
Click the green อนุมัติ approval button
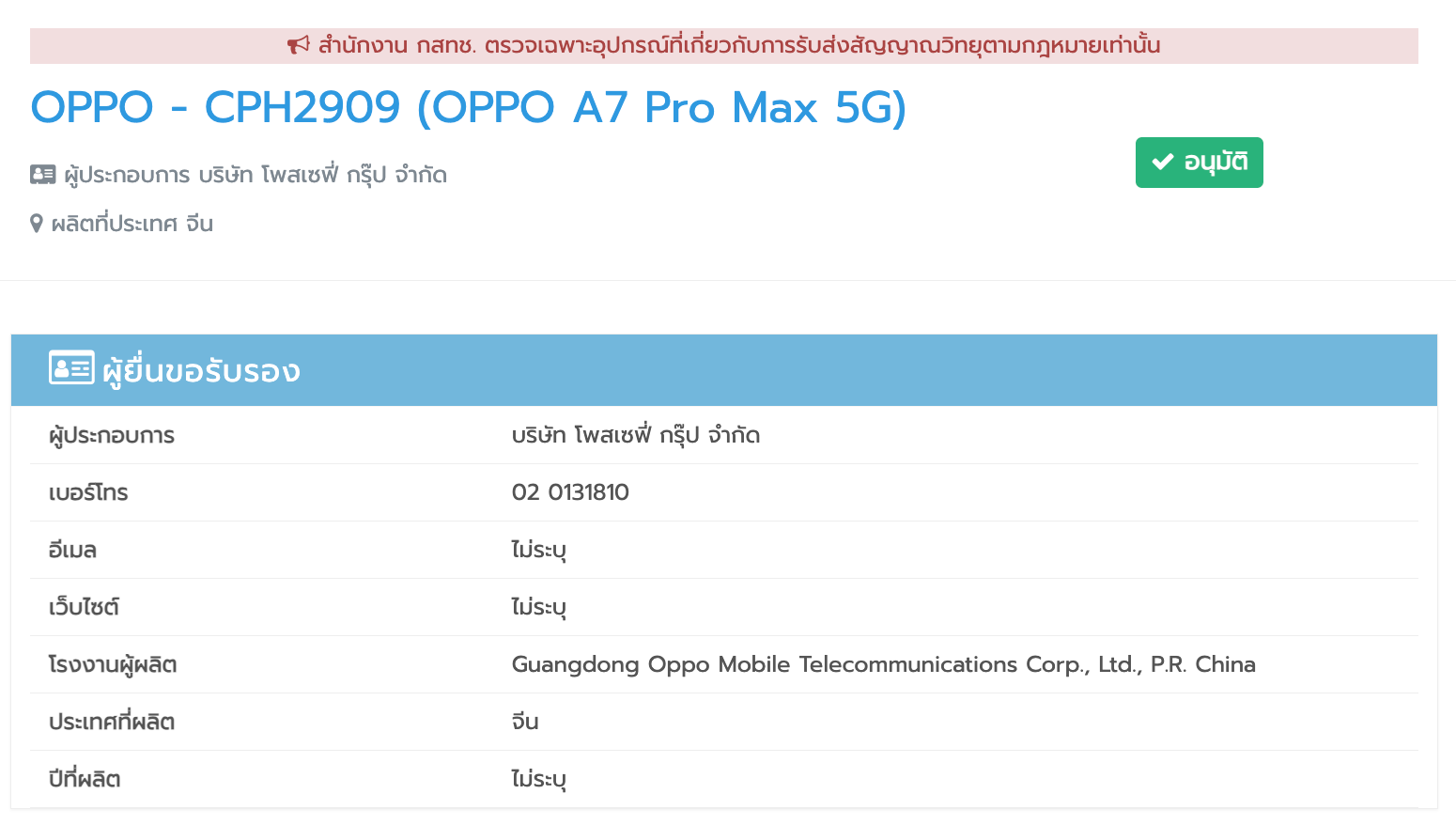click(1199, 163)
